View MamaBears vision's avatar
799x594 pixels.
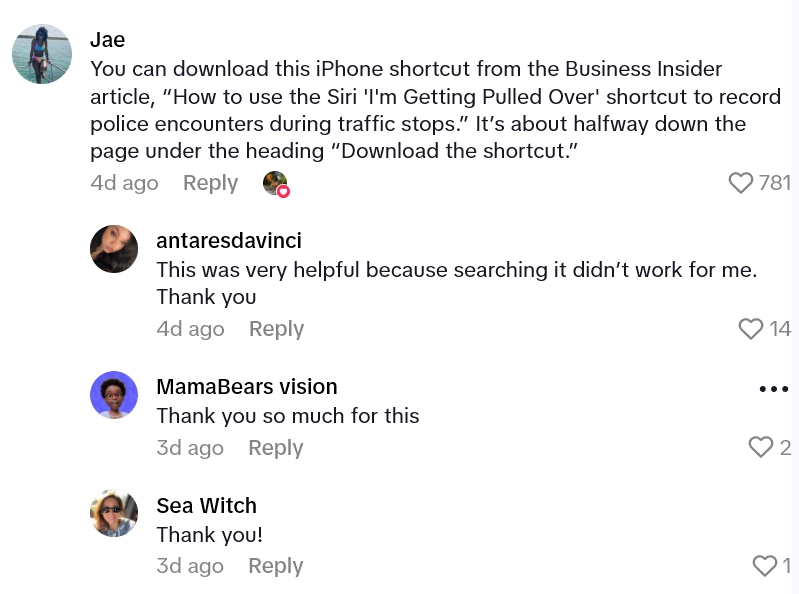click(114, 395)
